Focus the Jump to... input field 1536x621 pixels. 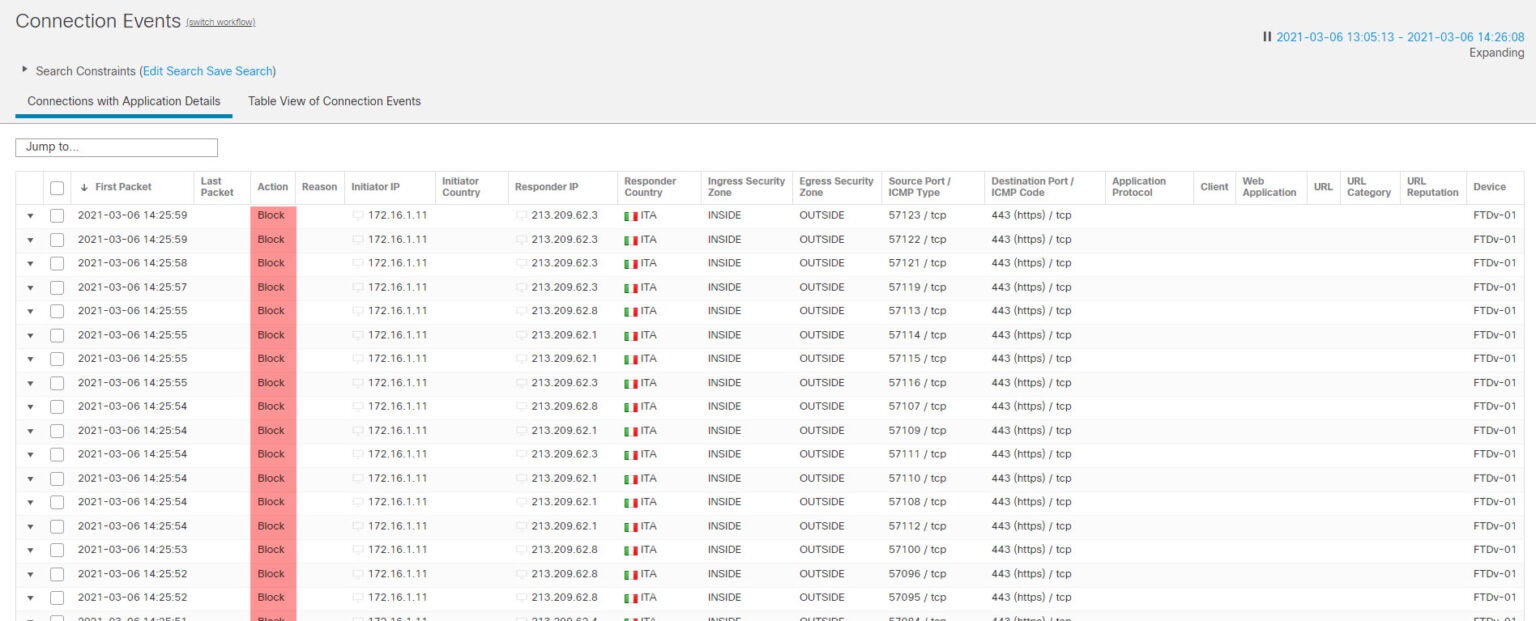click(x=116, y=147)
